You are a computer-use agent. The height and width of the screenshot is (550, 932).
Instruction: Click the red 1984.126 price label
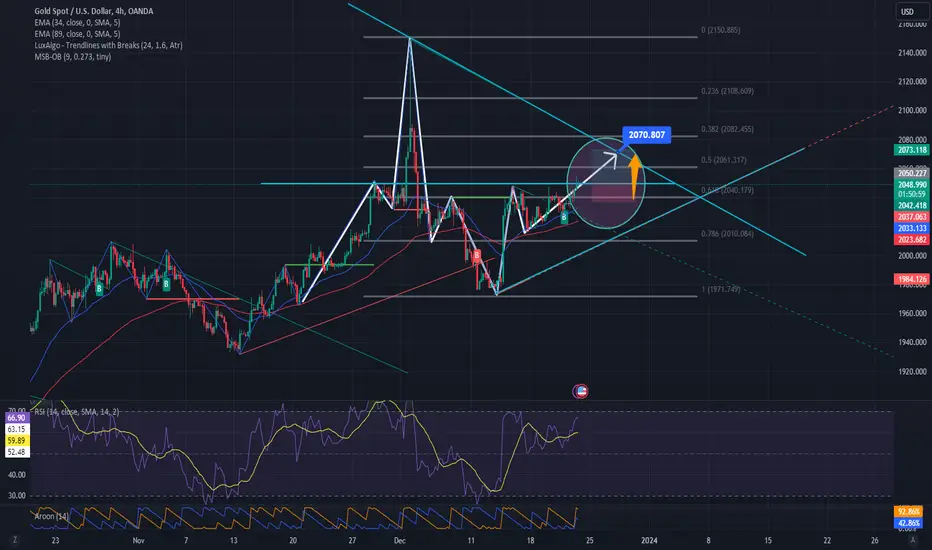[912, 279]
